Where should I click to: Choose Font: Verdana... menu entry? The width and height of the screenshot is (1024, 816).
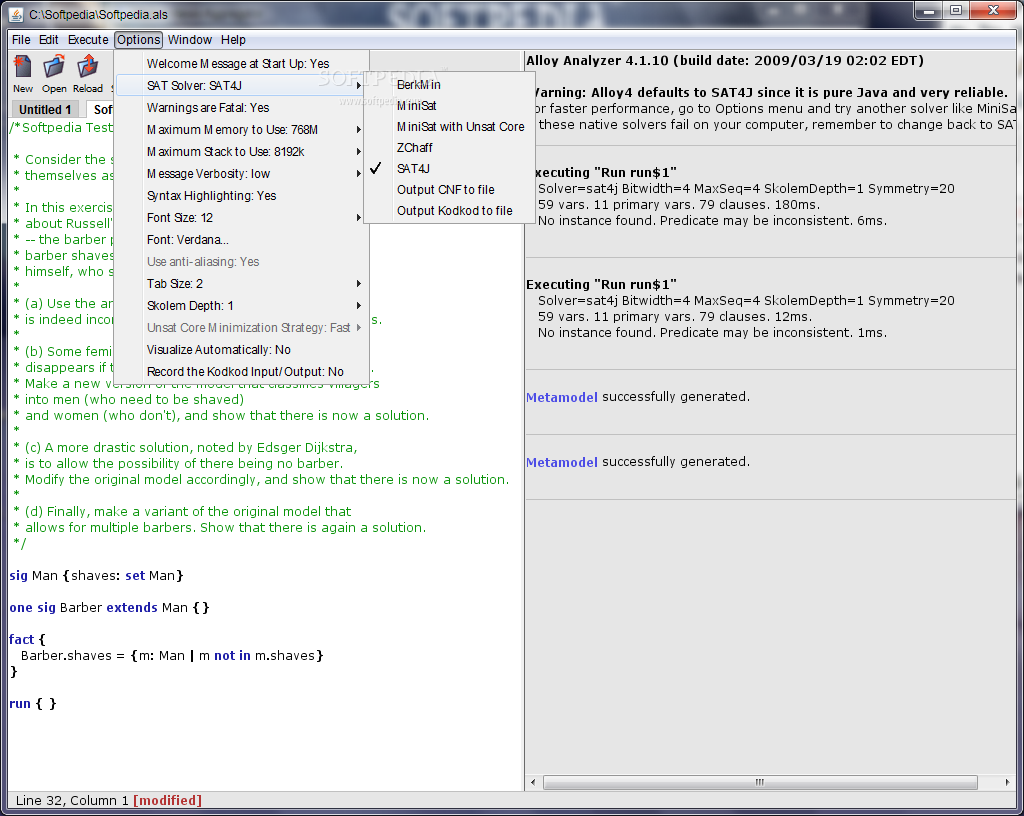click(x=242, y=240)
